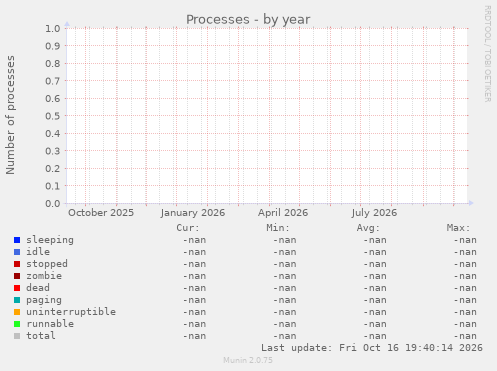Click the 'Avg:' column header
Viewport: 497px width, 371px height.
(368, 228)
